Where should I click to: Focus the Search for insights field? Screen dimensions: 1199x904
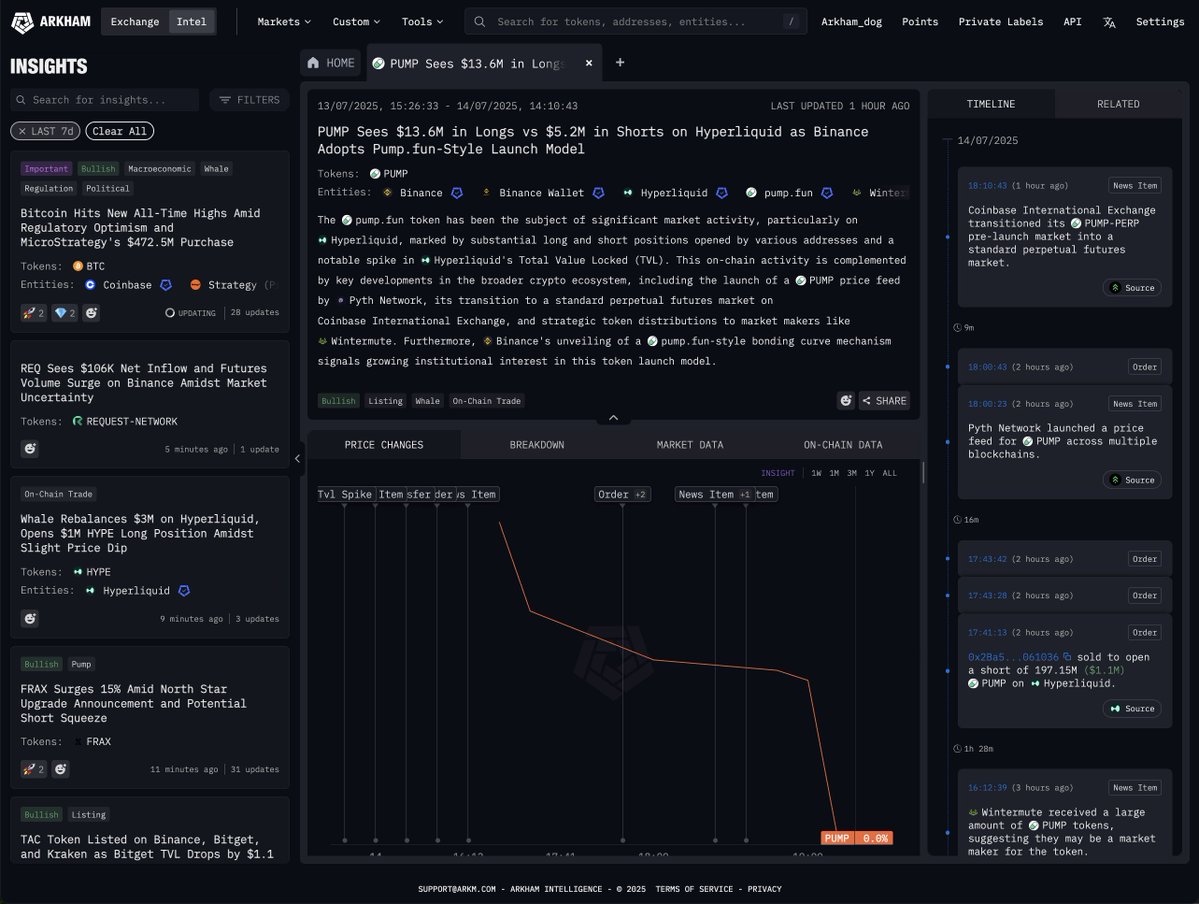coord(105,100)
